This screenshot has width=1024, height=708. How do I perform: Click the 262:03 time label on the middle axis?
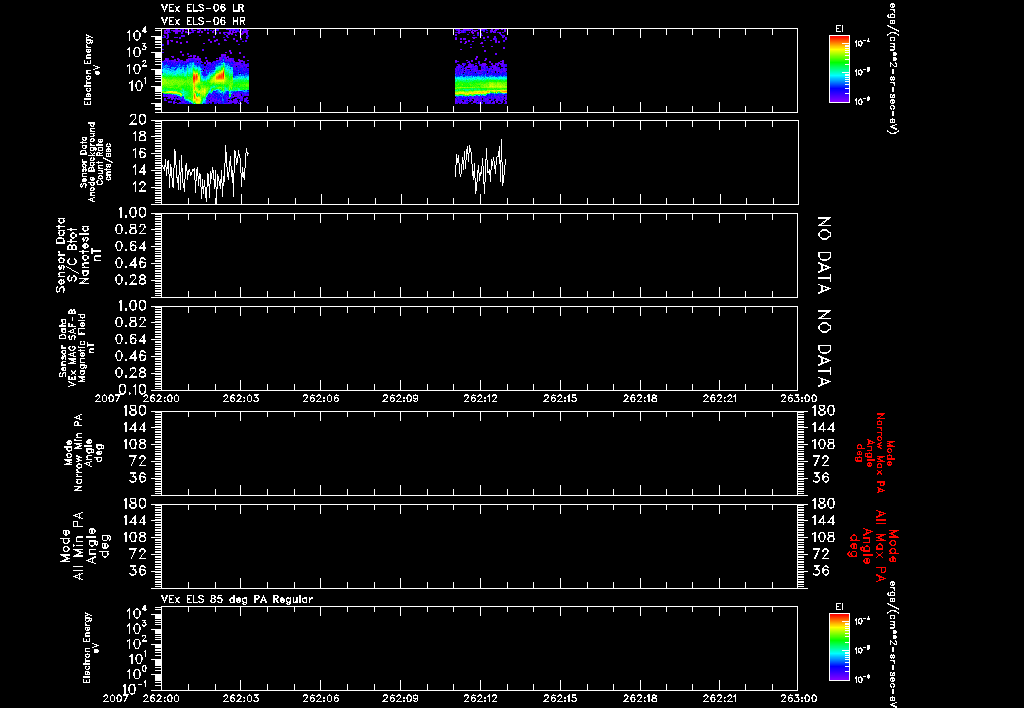point(241,398)
